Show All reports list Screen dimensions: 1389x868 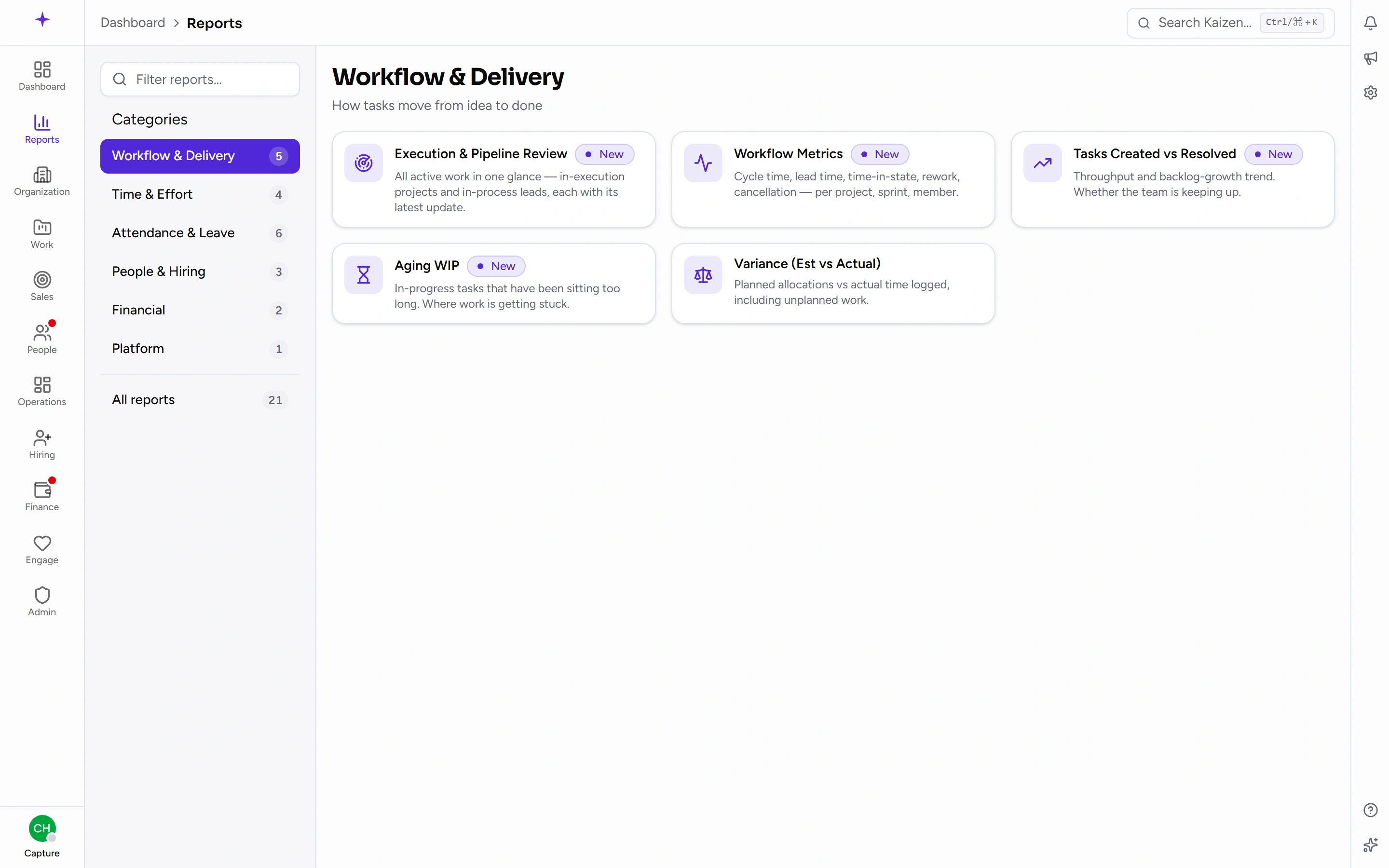pos(200,400)
